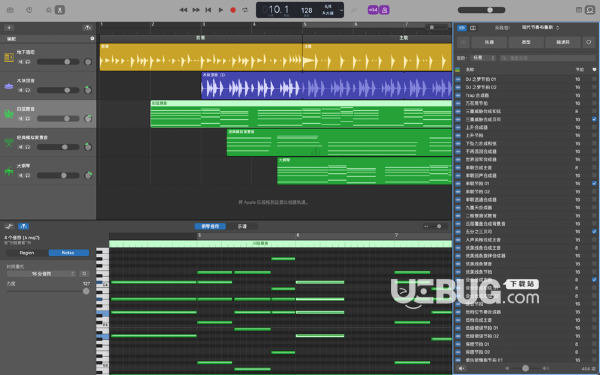Show Smart Controls dial icon
Screen dimensions: 600x375
tap(48, 10)
